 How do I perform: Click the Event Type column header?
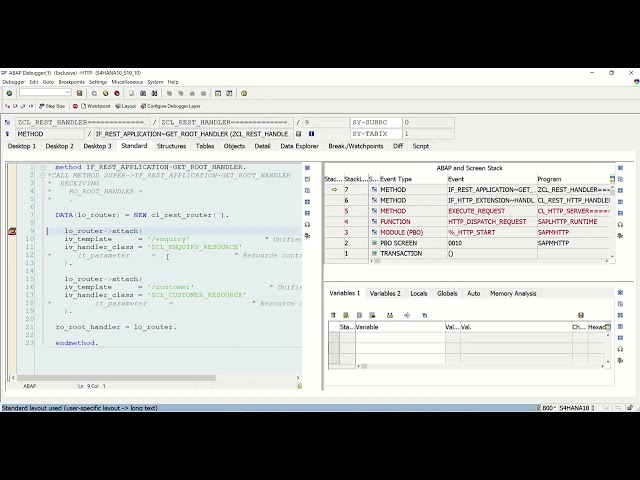[x=413, y=179]
